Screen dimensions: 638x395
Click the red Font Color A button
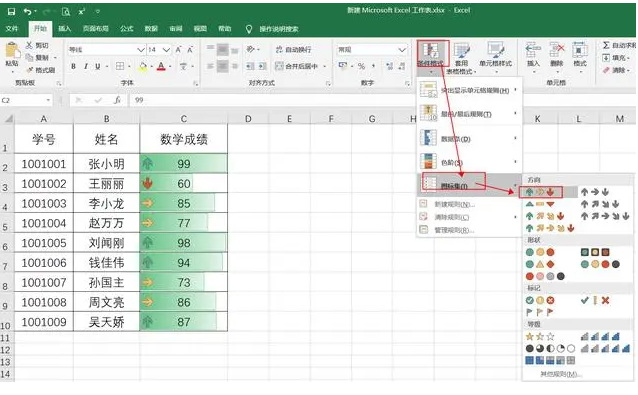tap(161, 66)
